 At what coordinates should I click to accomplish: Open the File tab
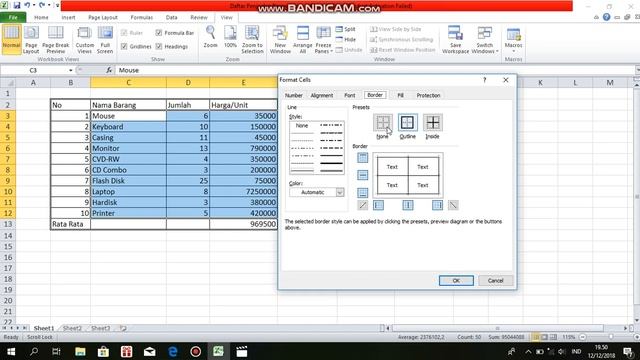pyautogui.click(x=13, y=18)
